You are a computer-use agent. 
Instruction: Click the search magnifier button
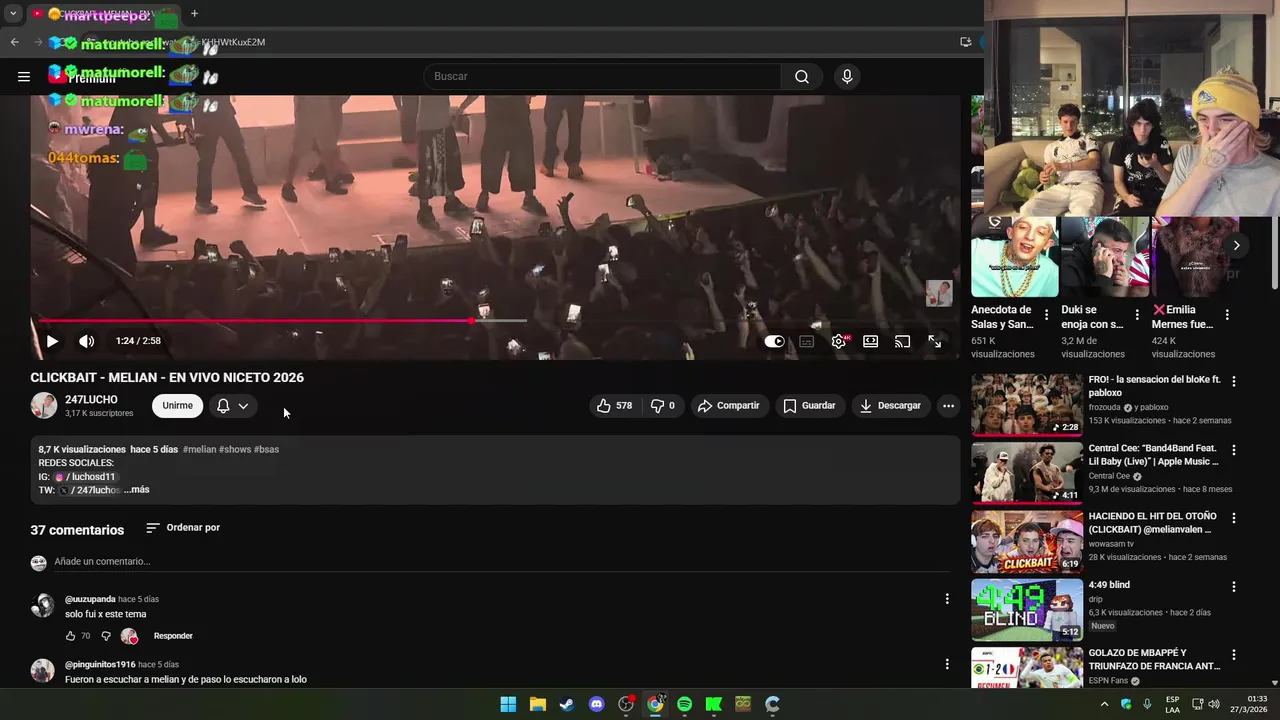802,76
